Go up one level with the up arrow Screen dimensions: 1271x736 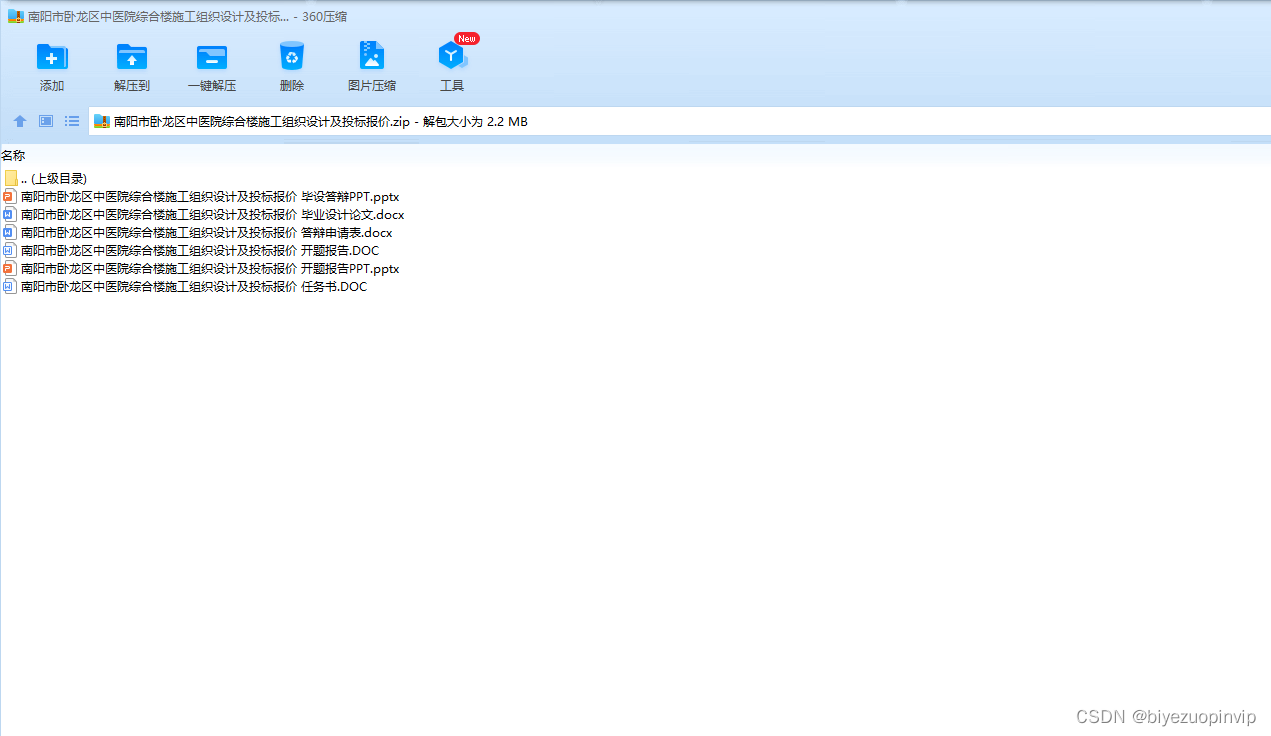[20, 121]
